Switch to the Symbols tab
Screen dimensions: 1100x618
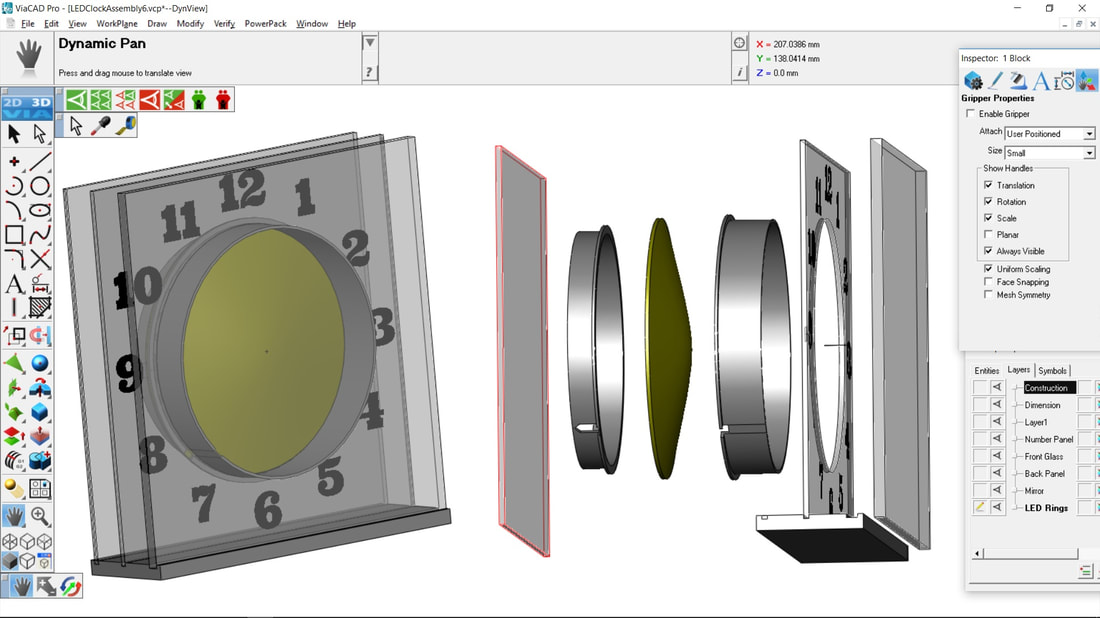click(x=1052, y=370)
